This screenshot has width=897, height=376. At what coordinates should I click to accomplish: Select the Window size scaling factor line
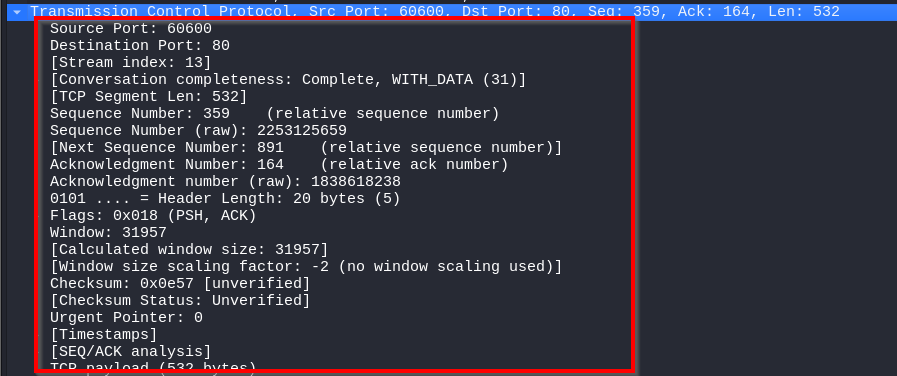(306, 267)
